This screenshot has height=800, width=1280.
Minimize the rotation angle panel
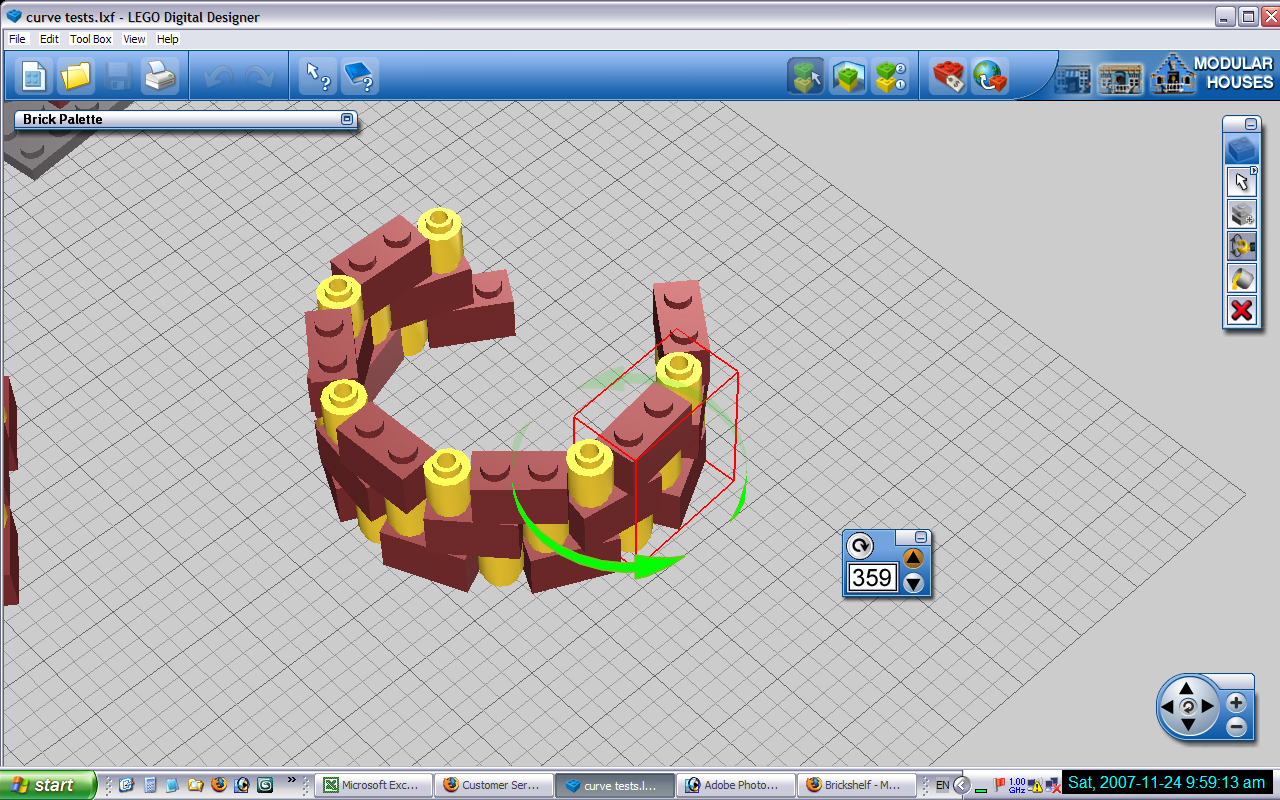(x=921, y=537)
